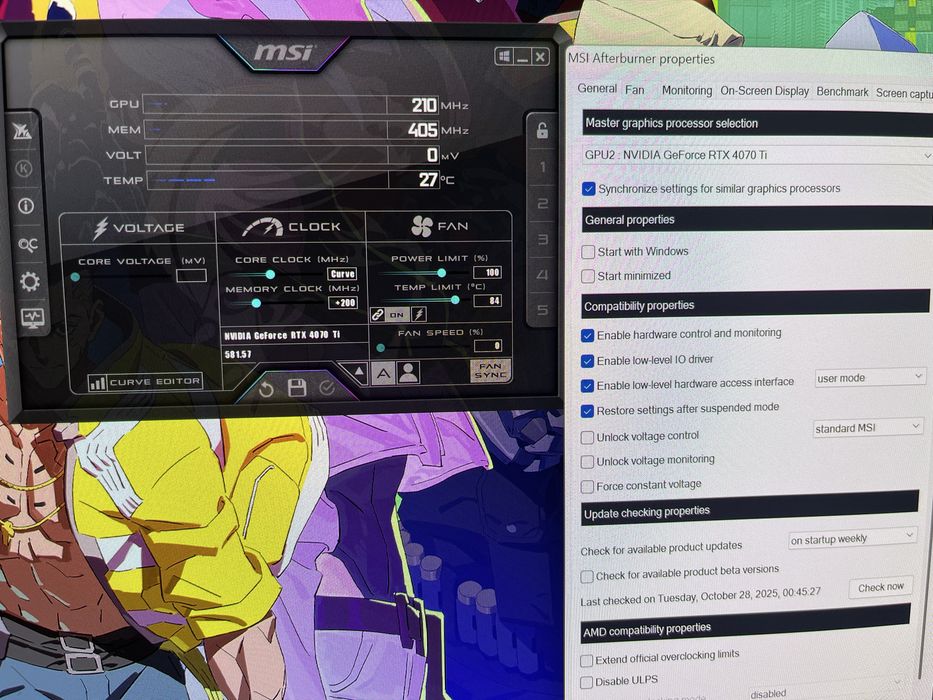The image size is (933, 700).
Task: Click the profile lock padlock icon
Action: tap(542, 130)
